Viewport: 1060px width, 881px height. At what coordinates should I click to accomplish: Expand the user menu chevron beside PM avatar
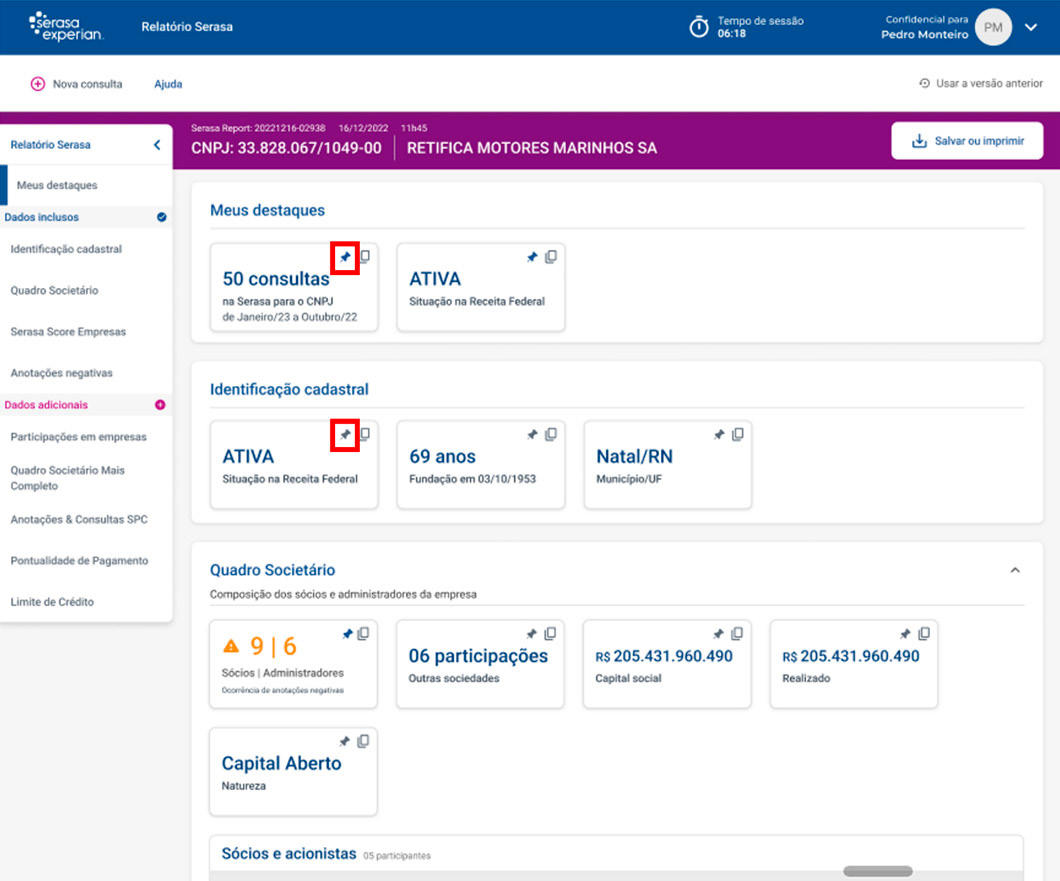coord(1031,27)
